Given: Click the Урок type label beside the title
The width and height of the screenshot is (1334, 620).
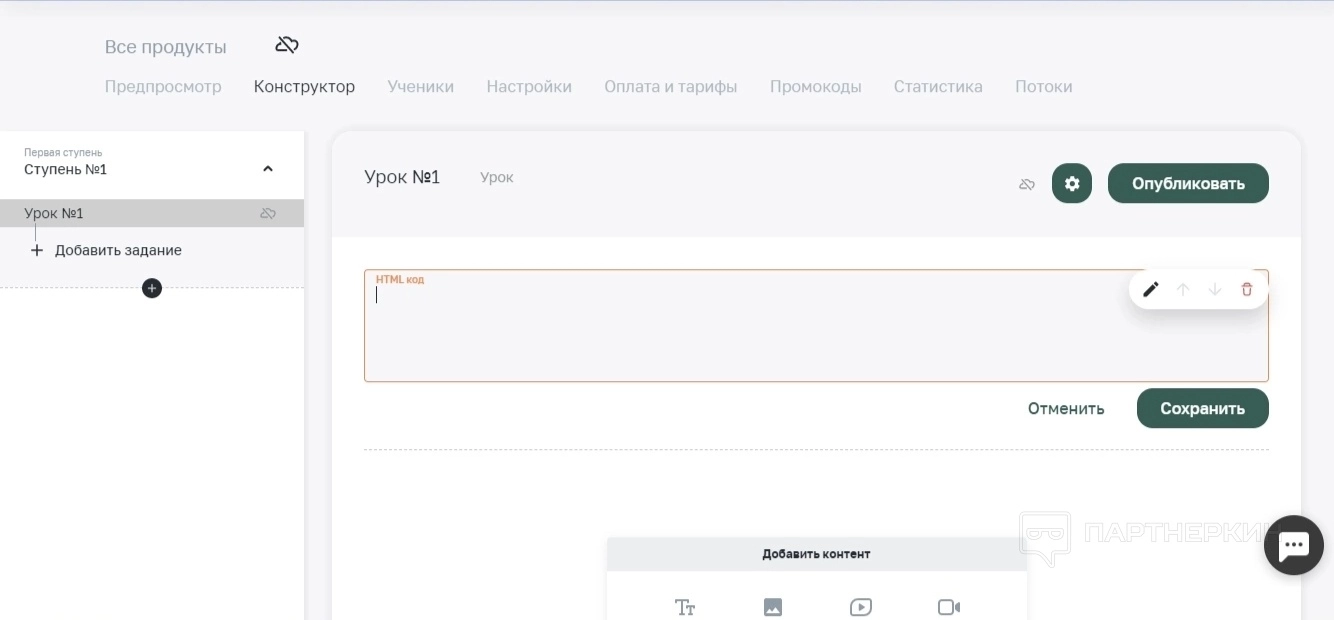Looking at the screenshot, I should point(497,178).
